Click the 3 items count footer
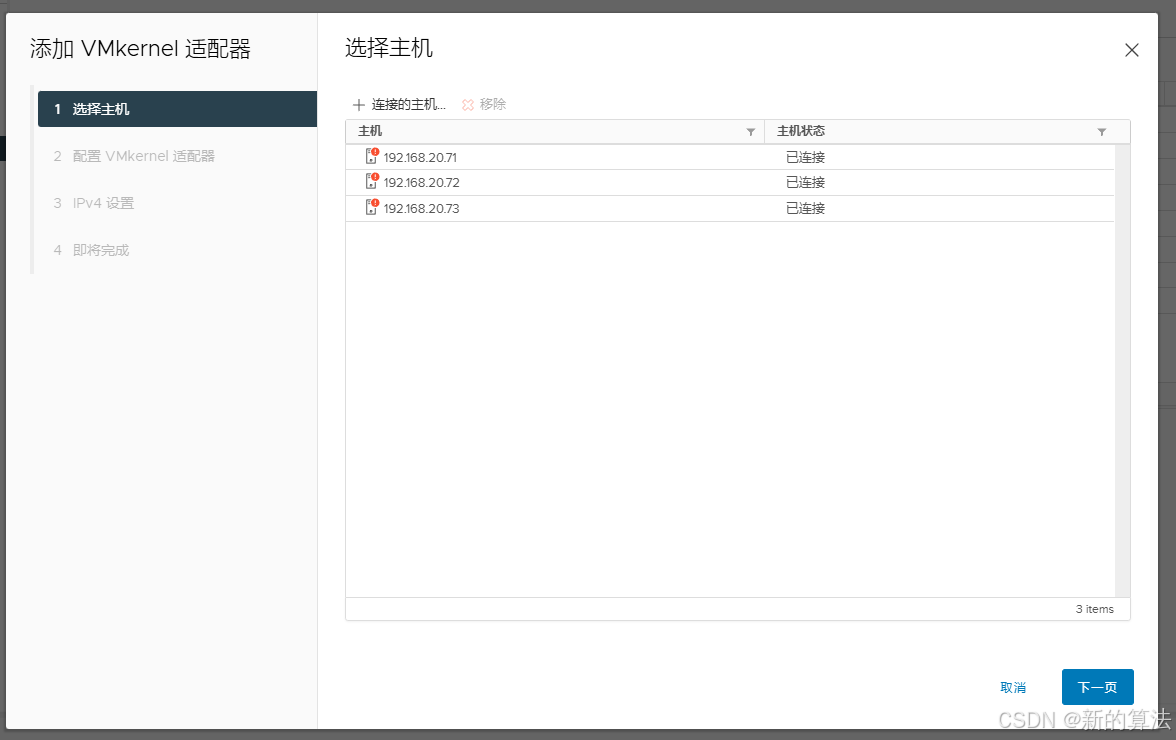The image size is (1176, 740). coord(1094,609)
